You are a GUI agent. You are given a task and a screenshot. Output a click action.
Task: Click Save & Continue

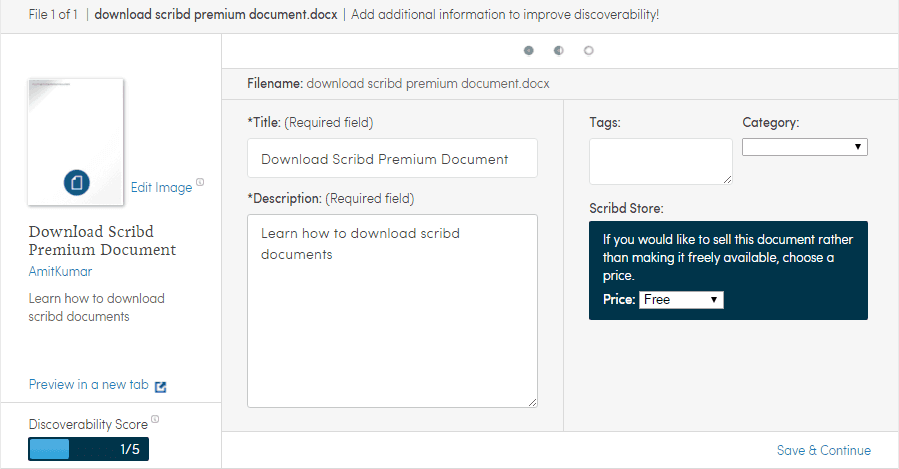click(x=823, y=450)
